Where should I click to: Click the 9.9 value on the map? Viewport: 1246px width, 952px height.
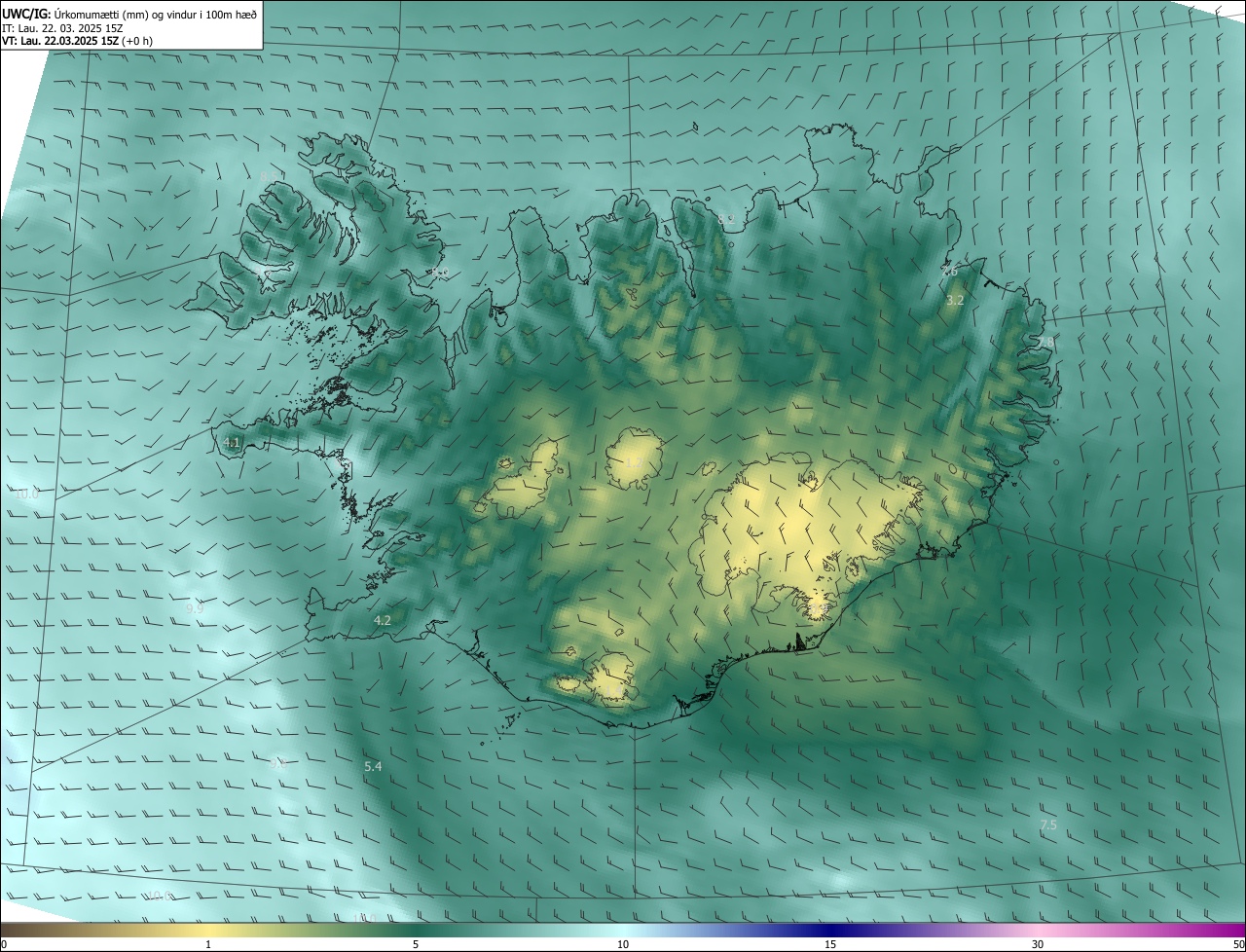tap(195, 608)
